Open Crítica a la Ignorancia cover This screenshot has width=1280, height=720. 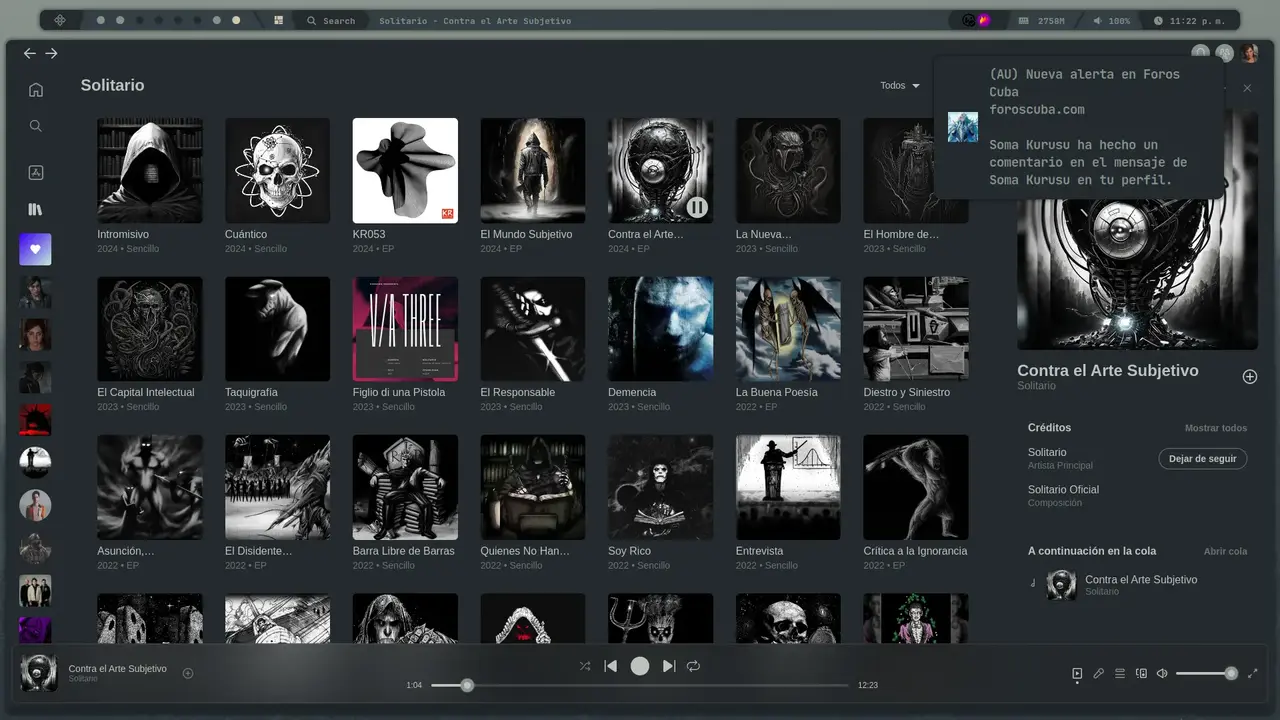pos(916,487)
